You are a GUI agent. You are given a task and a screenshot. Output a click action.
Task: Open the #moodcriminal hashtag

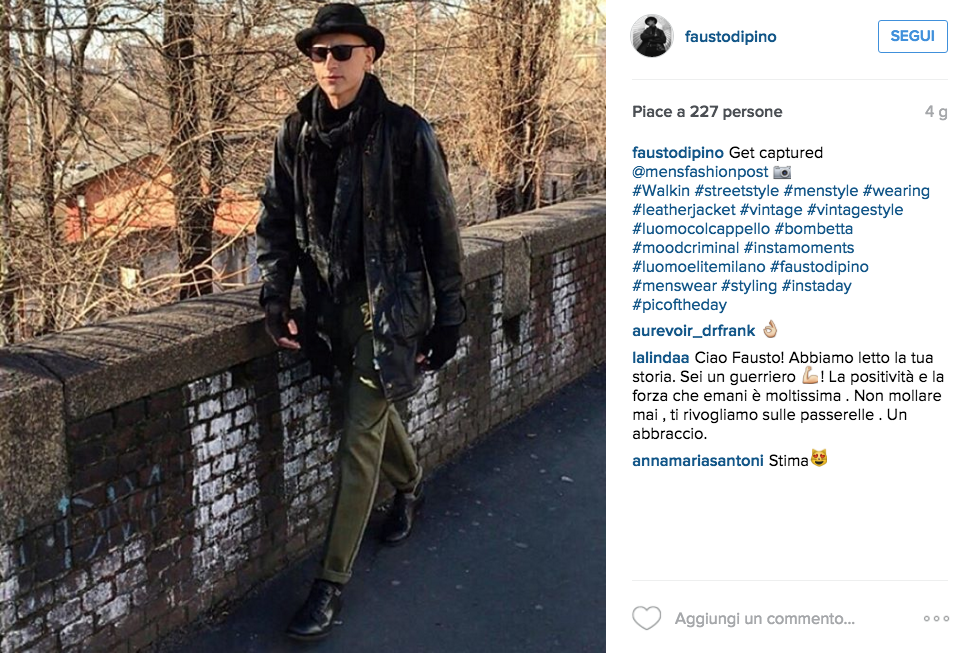(x=685, y=248)
